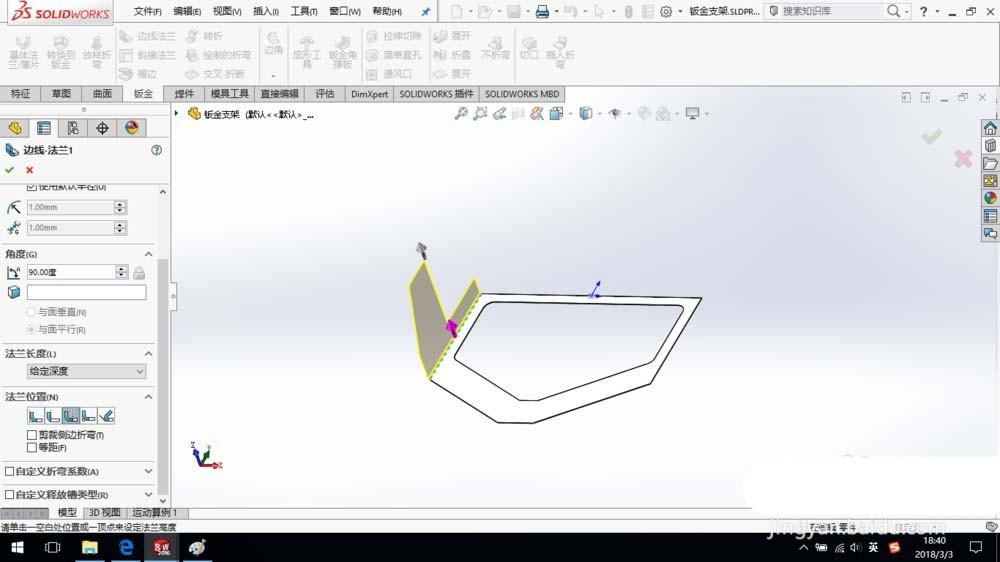Click the Previous View icon in the view toolbar
The image size is (1000, 562).
pyautogui.click(x=499, y=114)
